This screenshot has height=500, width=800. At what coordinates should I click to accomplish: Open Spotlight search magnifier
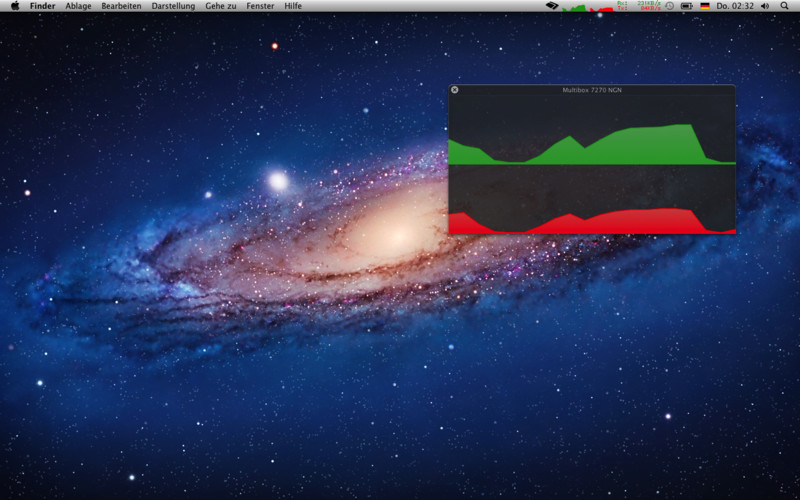pyautogui.click(x=784, y=6)
